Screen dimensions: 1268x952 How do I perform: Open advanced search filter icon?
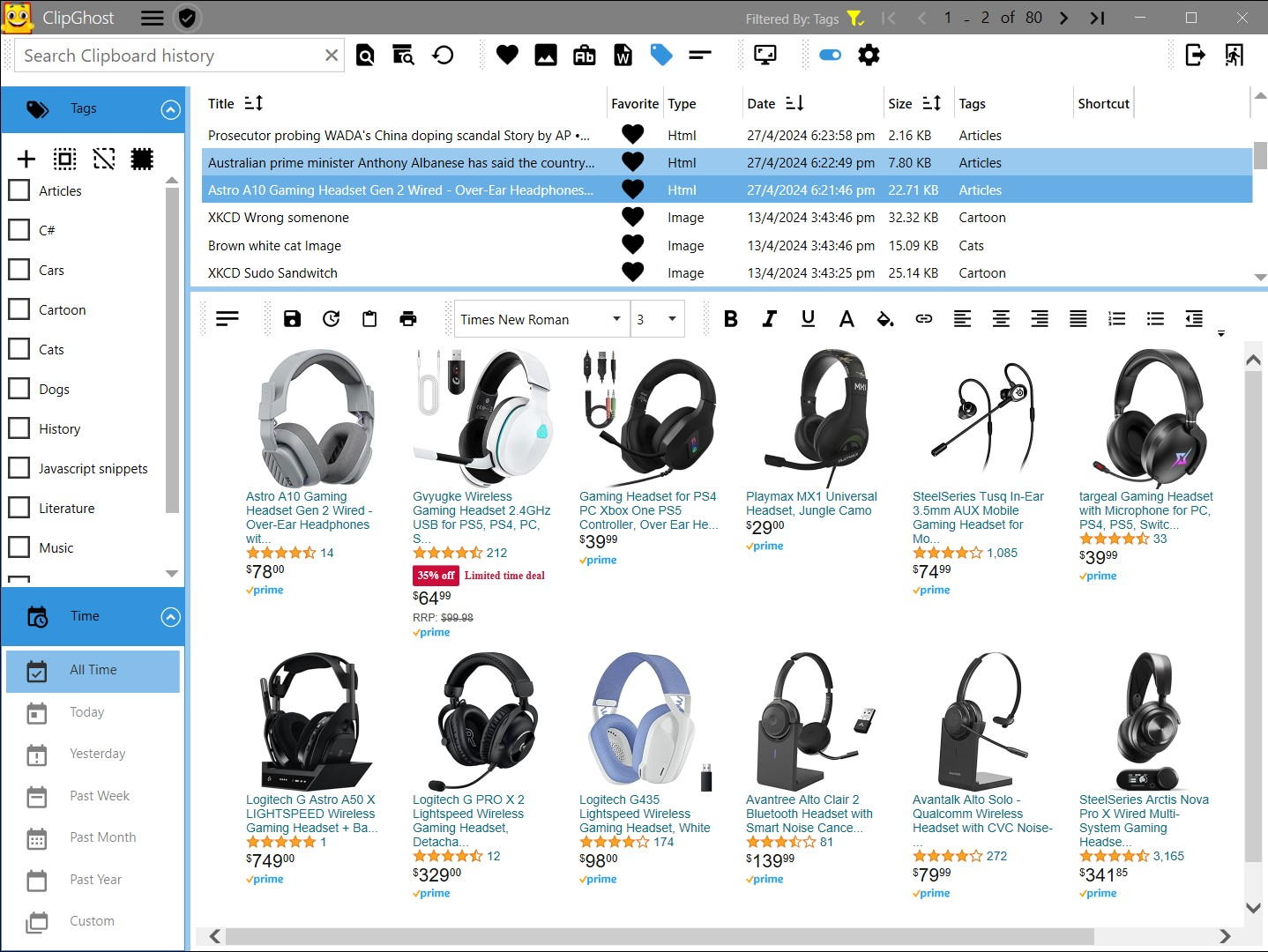pos(403,56)
